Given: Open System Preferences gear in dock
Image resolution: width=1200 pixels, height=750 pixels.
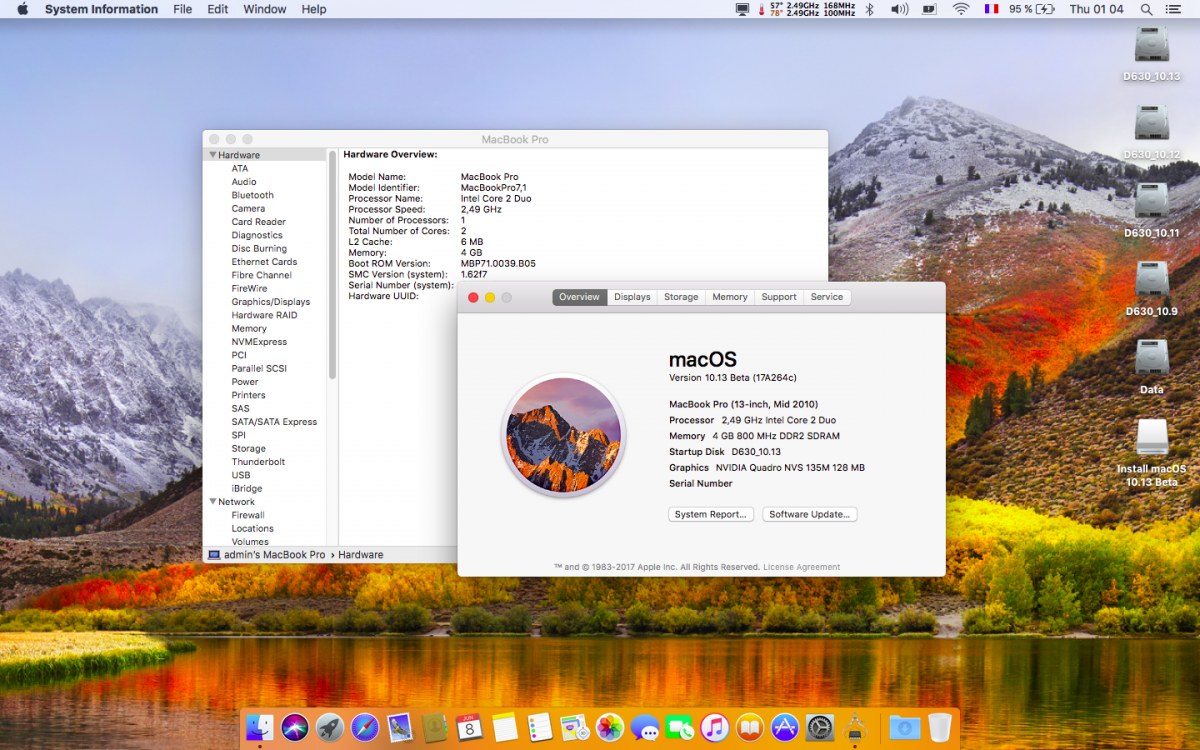Looking at the screenshot, I should pyautogui.click(x=820, y=727).
